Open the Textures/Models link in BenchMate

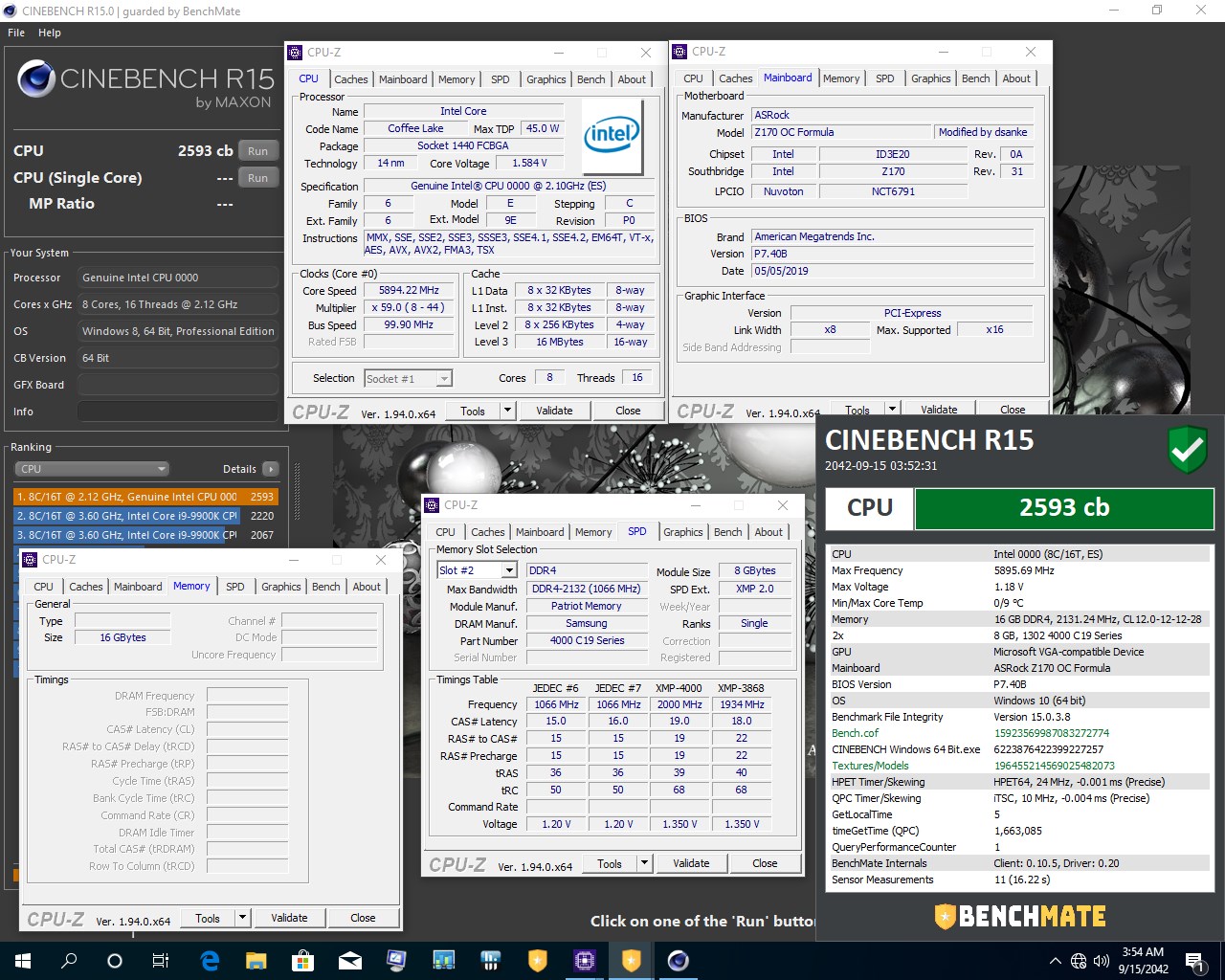pos(870,766)
